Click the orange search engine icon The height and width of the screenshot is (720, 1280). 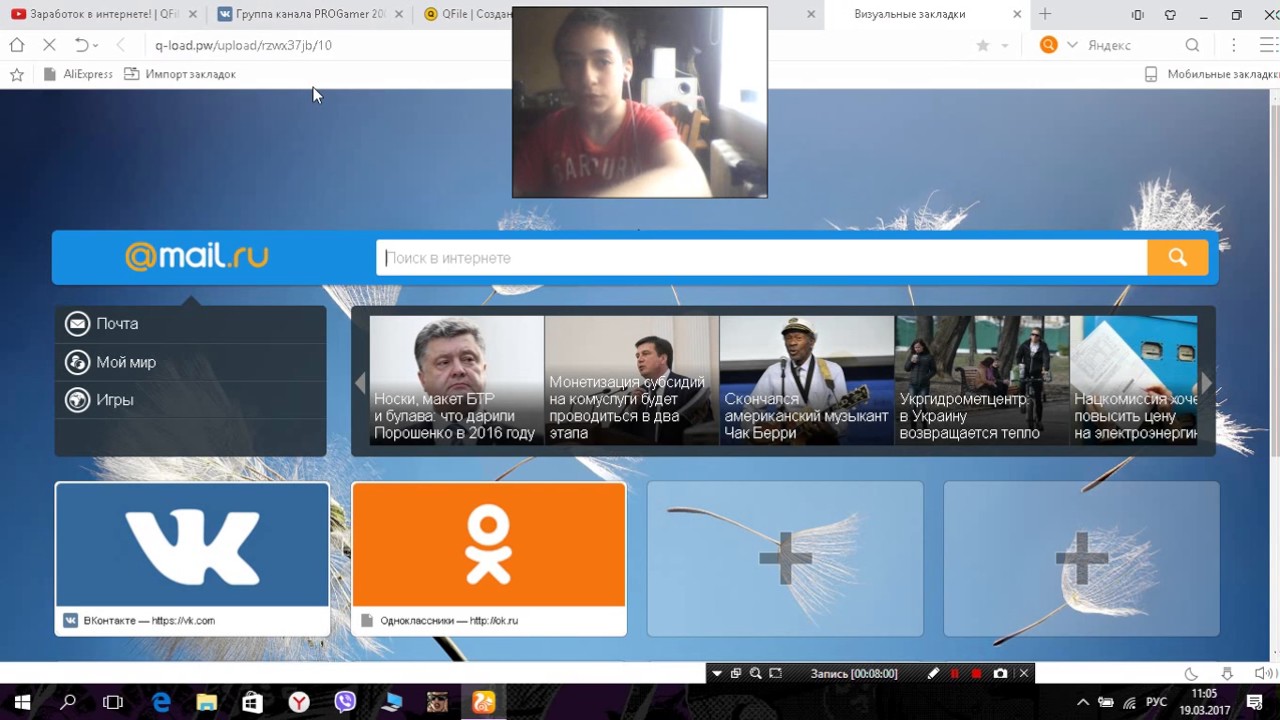(x=1048, y=45)
